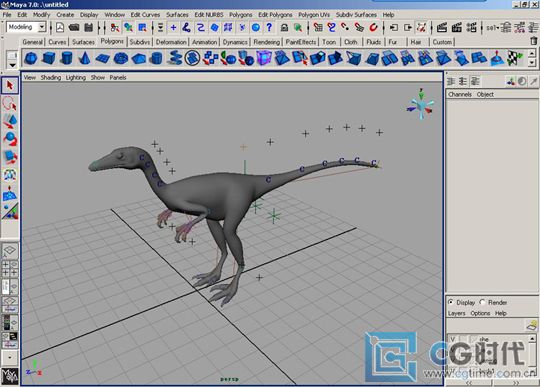Click the New Scene icon

coord(60,27)
